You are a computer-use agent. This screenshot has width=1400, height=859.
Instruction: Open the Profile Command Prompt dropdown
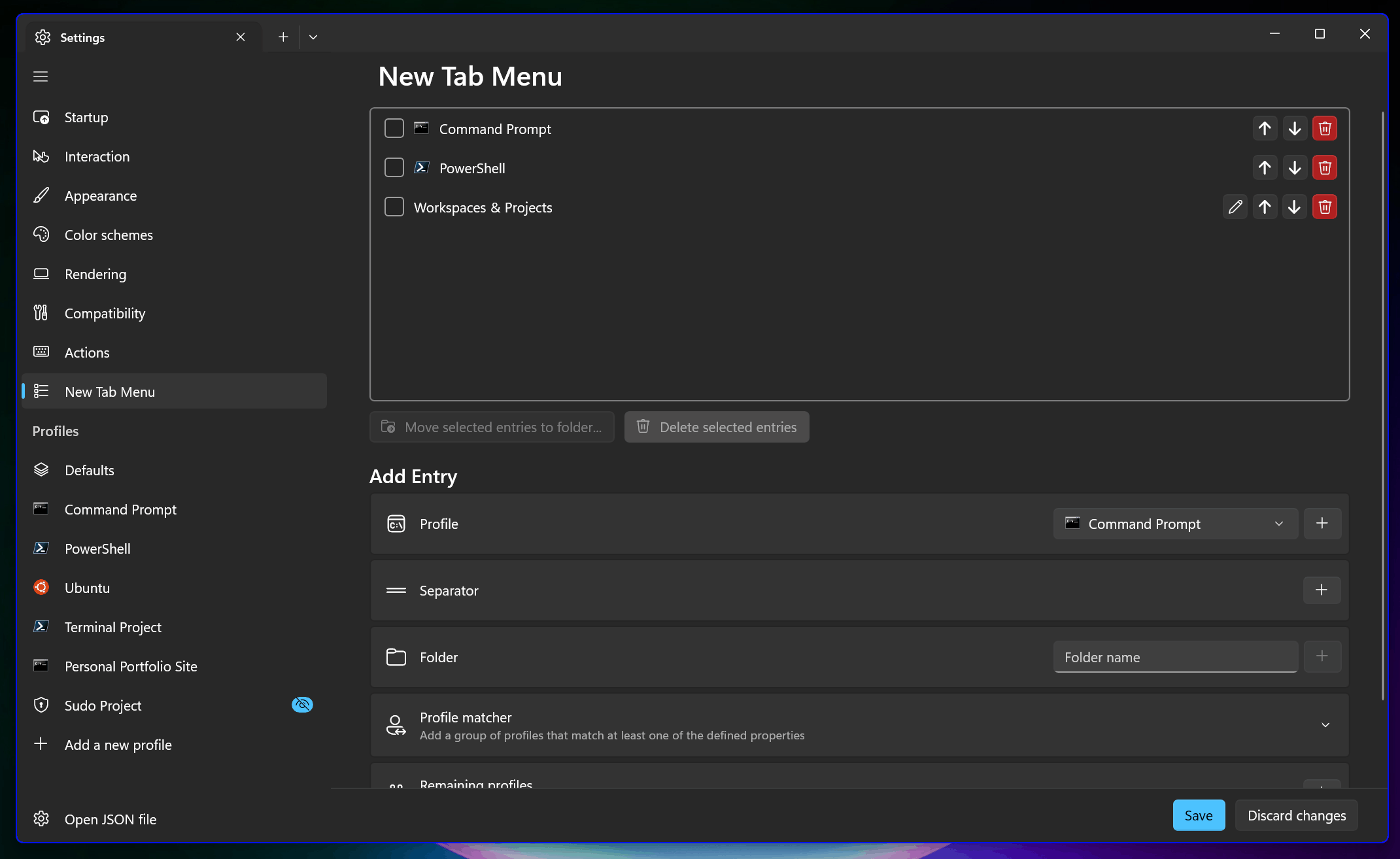pyautogui.click(x=1176, y=524)
